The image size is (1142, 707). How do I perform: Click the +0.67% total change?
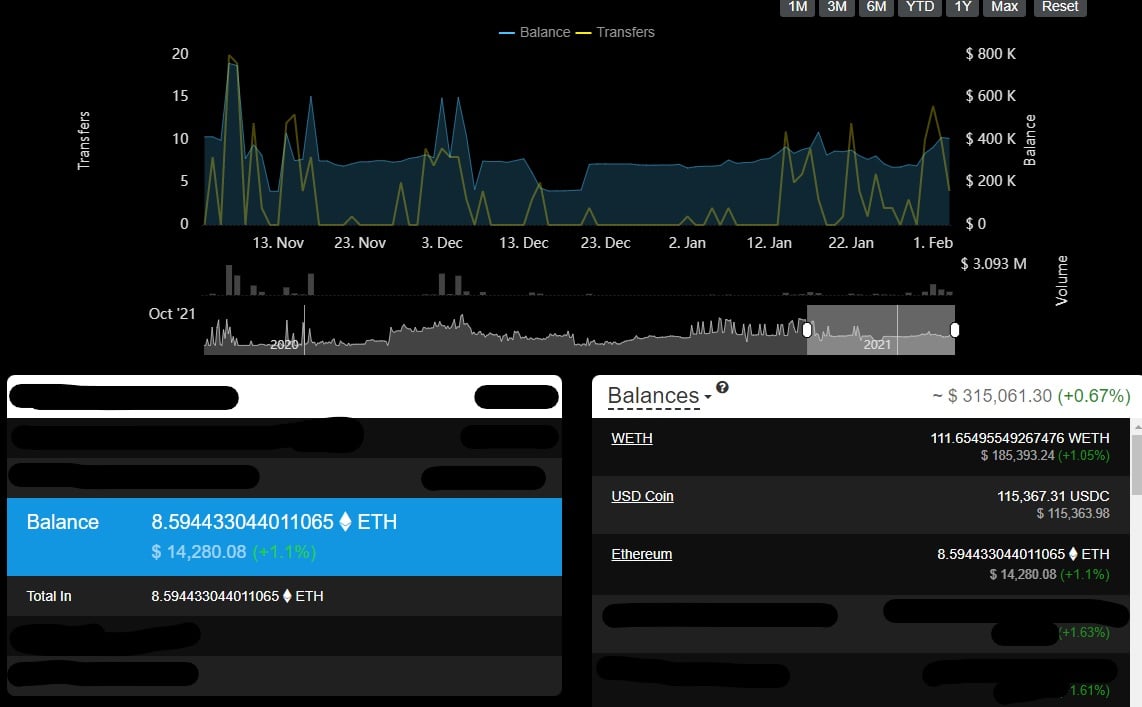click(x=1094, y=396)
